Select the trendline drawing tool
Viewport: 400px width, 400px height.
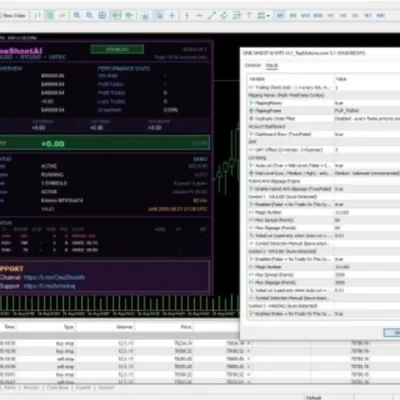click(x=212, y=15)
